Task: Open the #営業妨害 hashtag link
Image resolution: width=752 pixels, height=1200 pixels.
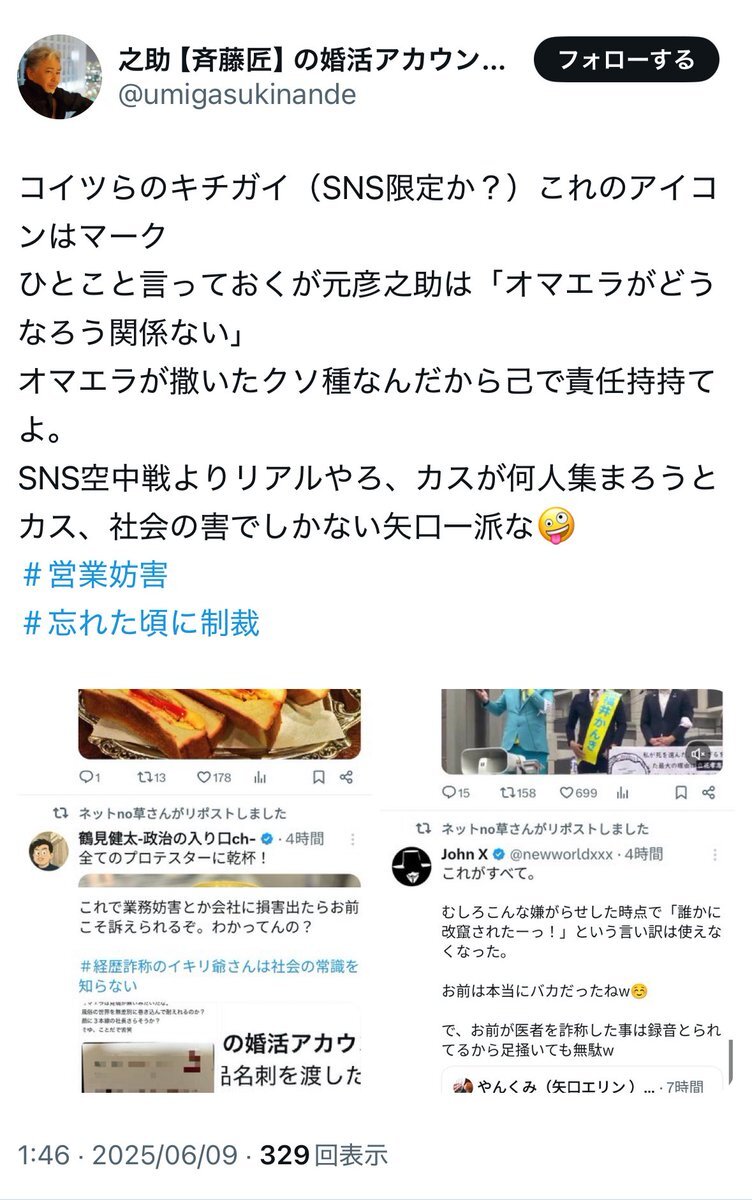Action: click(95, 575)
